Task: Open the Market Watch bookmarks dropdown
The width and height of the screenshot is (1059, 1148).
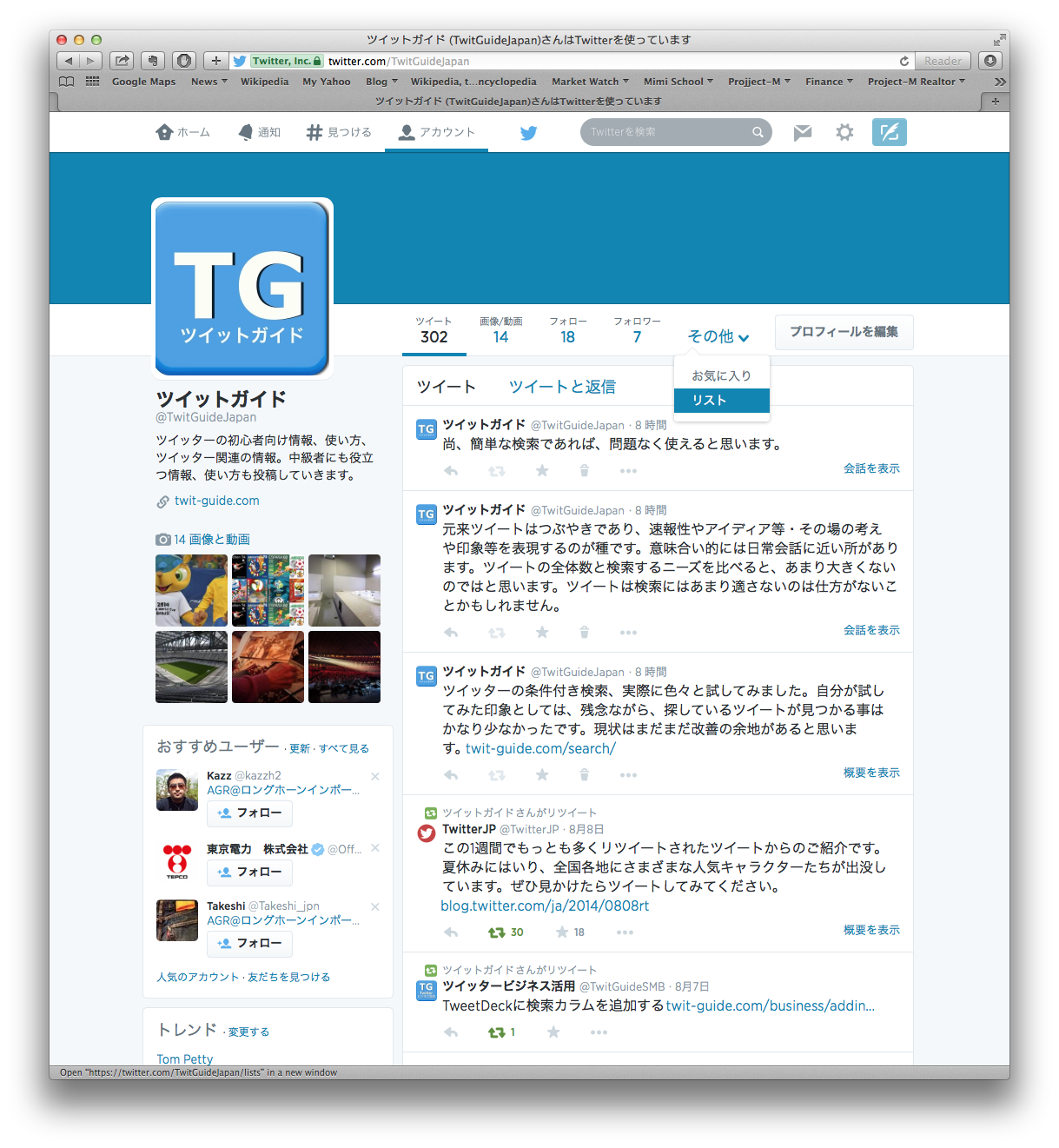Action: (x=590, y=82)
